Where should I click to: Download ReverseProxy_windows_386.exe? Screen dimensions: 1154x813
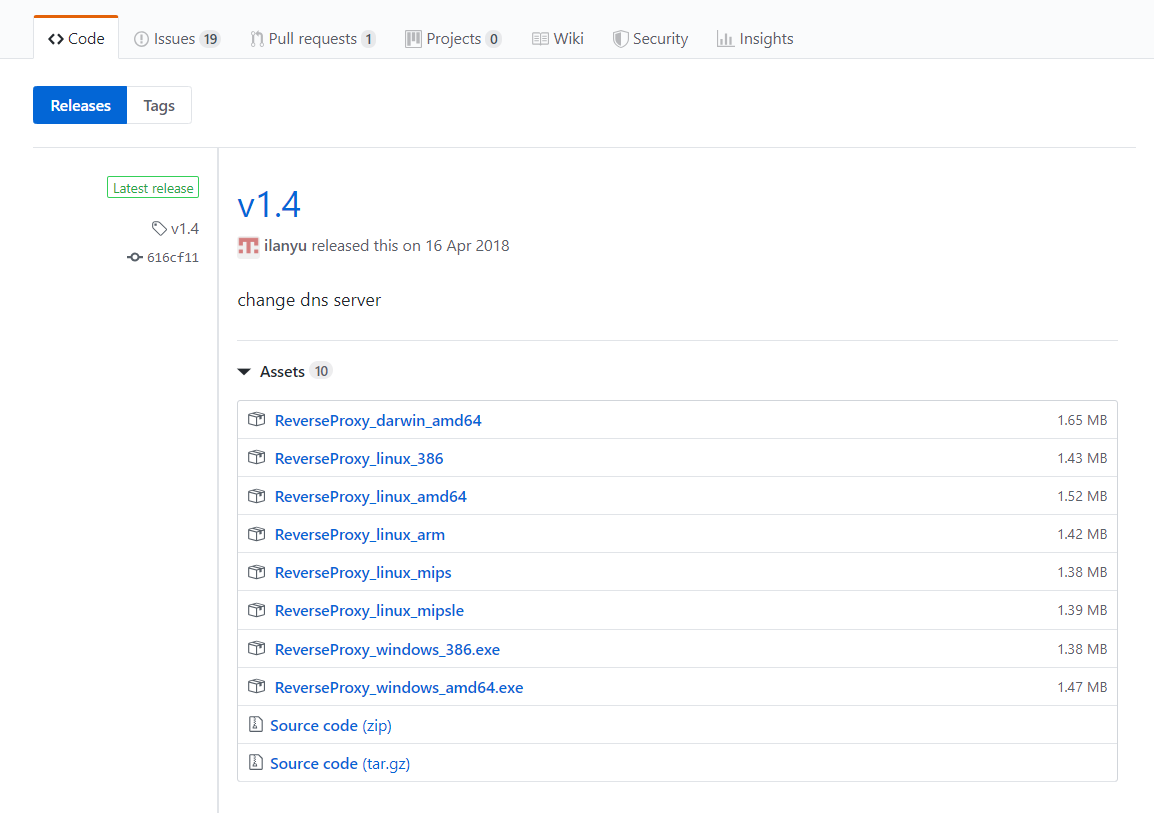pyautogui.click(x=387, y=649)
